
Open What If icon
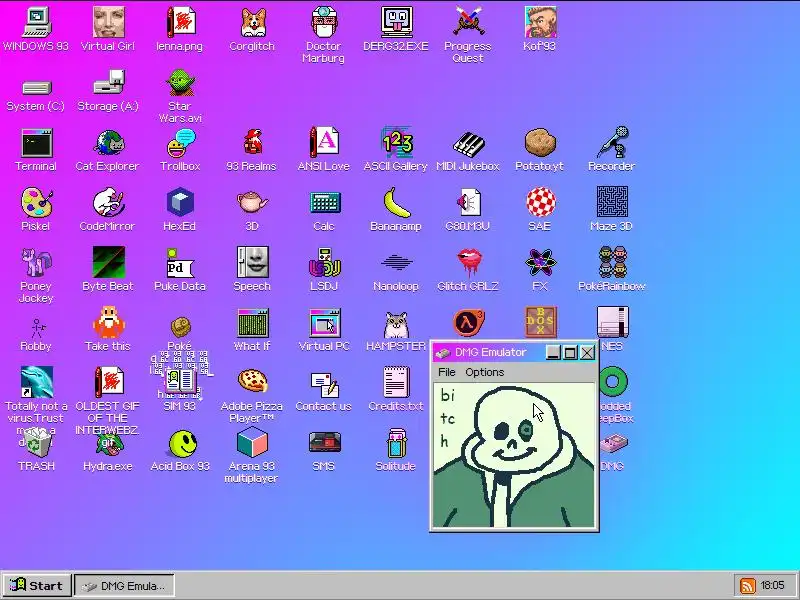(252, 322)
